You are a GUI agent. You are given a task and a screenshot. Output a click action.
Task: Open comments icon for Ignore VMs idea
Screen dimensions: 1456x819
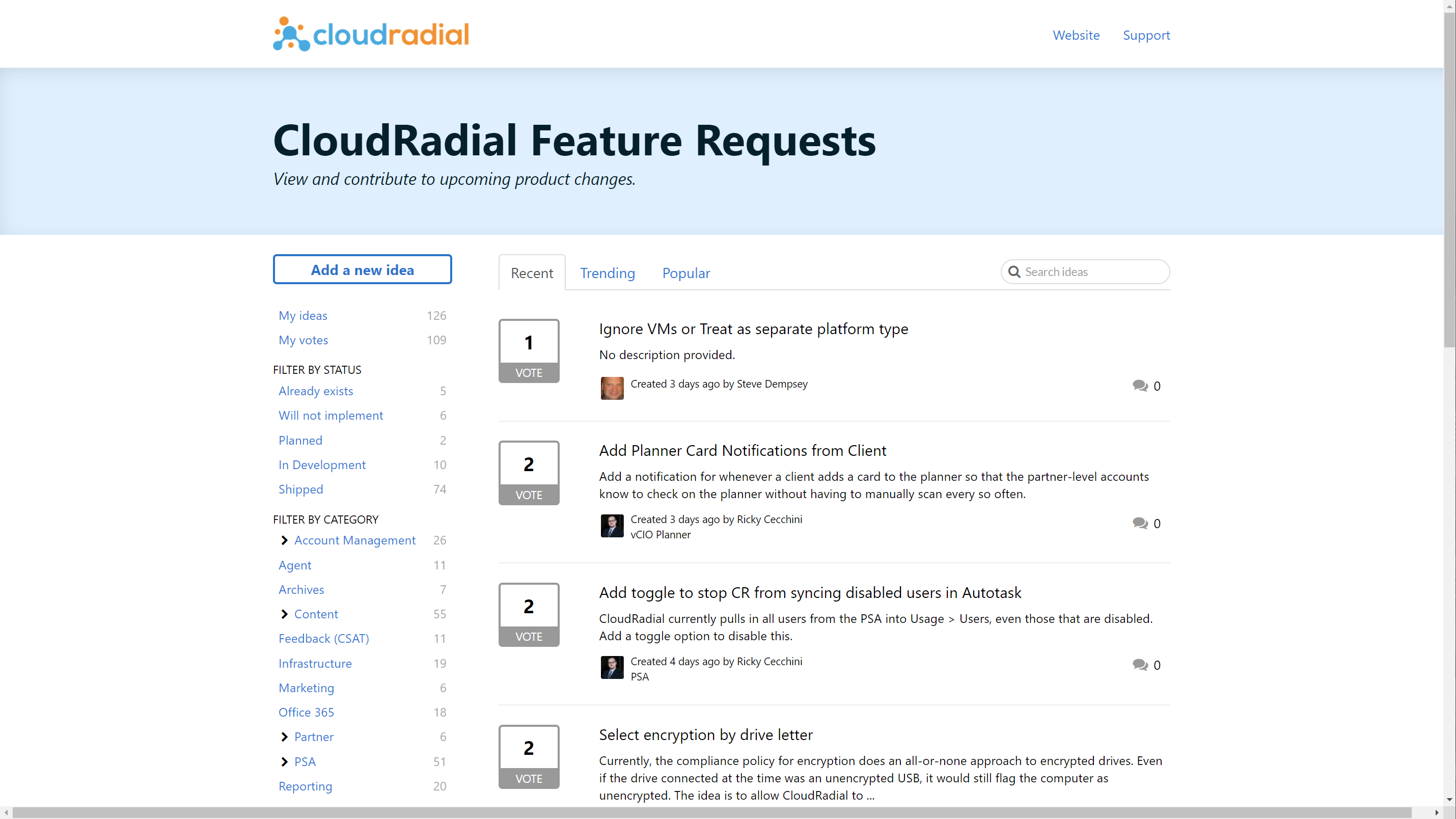click(x=1139, y=386)
